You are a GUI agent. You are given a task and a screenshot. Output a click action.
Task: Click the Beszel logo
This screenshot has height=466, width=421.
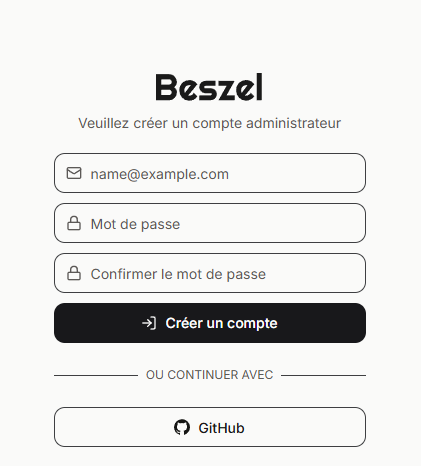pyautogui.click(x=209, y=87)
